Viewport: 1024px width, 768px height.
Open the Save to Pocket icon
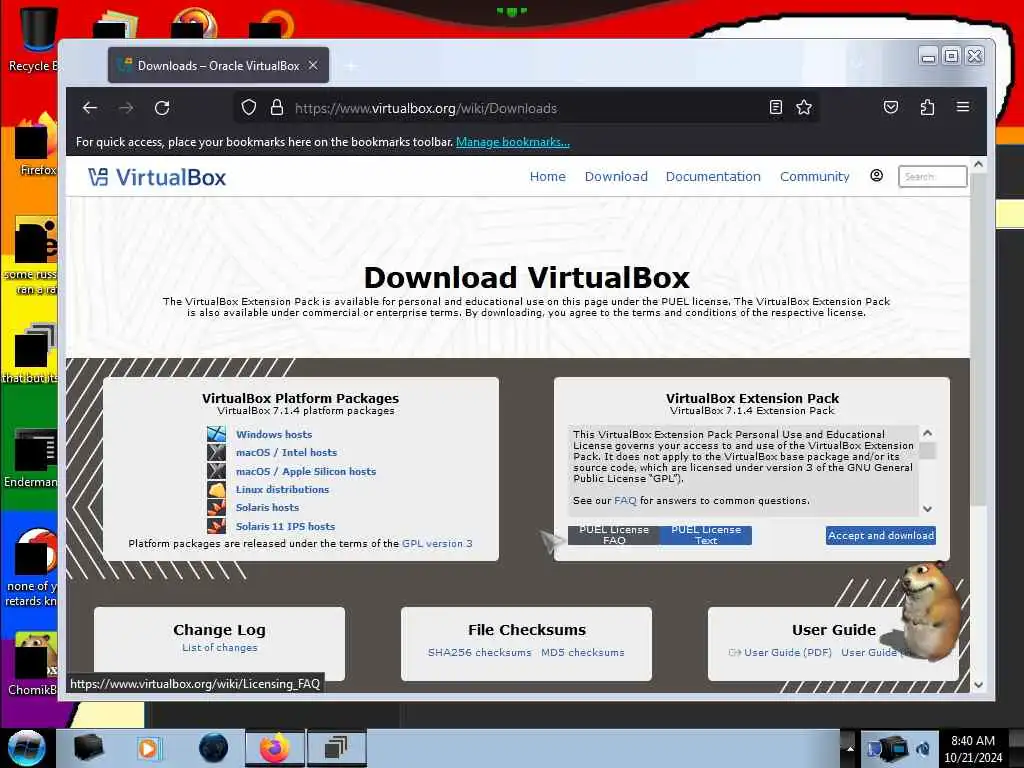891,107
